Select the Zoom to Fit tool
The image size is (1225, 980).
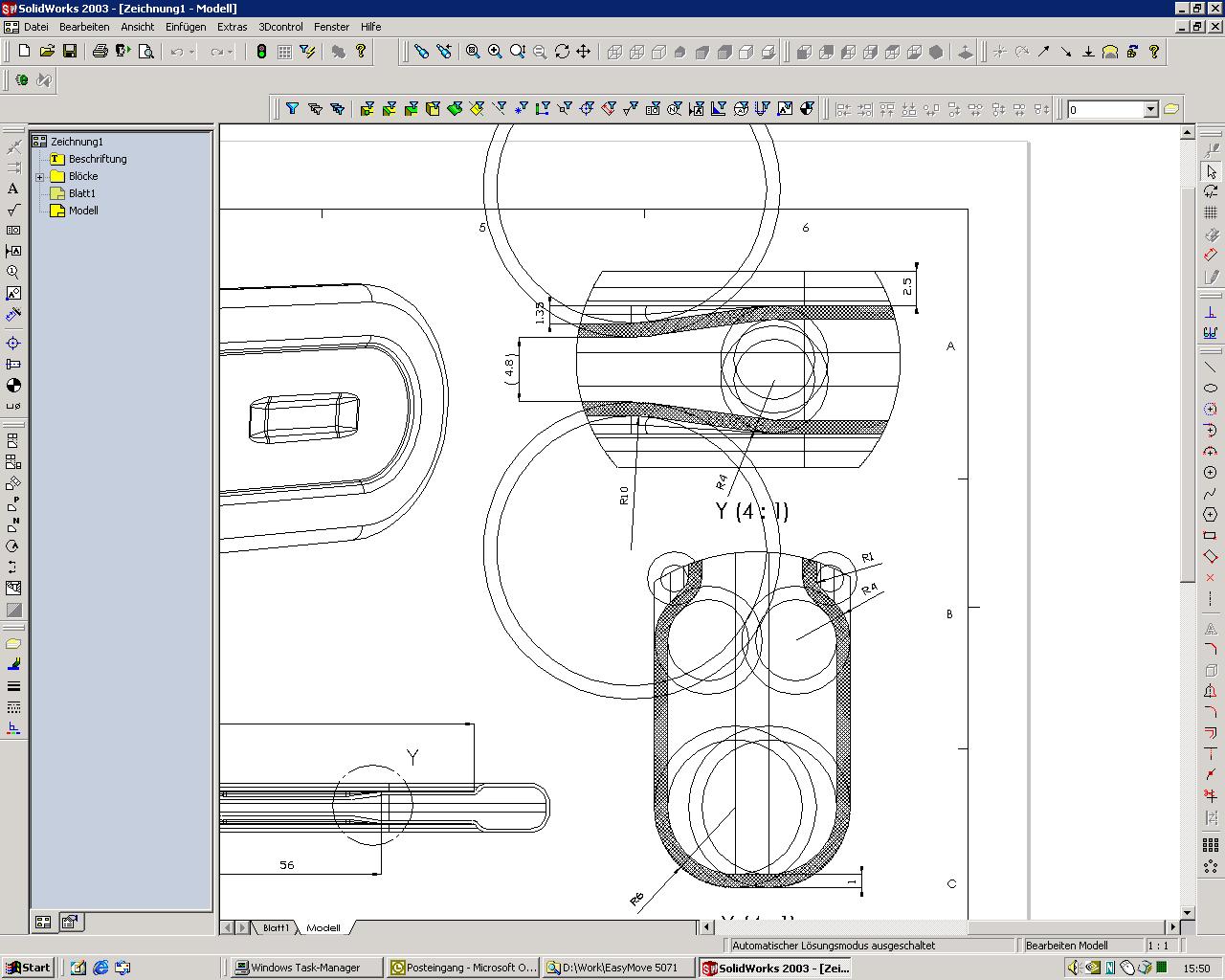point(472,52)
